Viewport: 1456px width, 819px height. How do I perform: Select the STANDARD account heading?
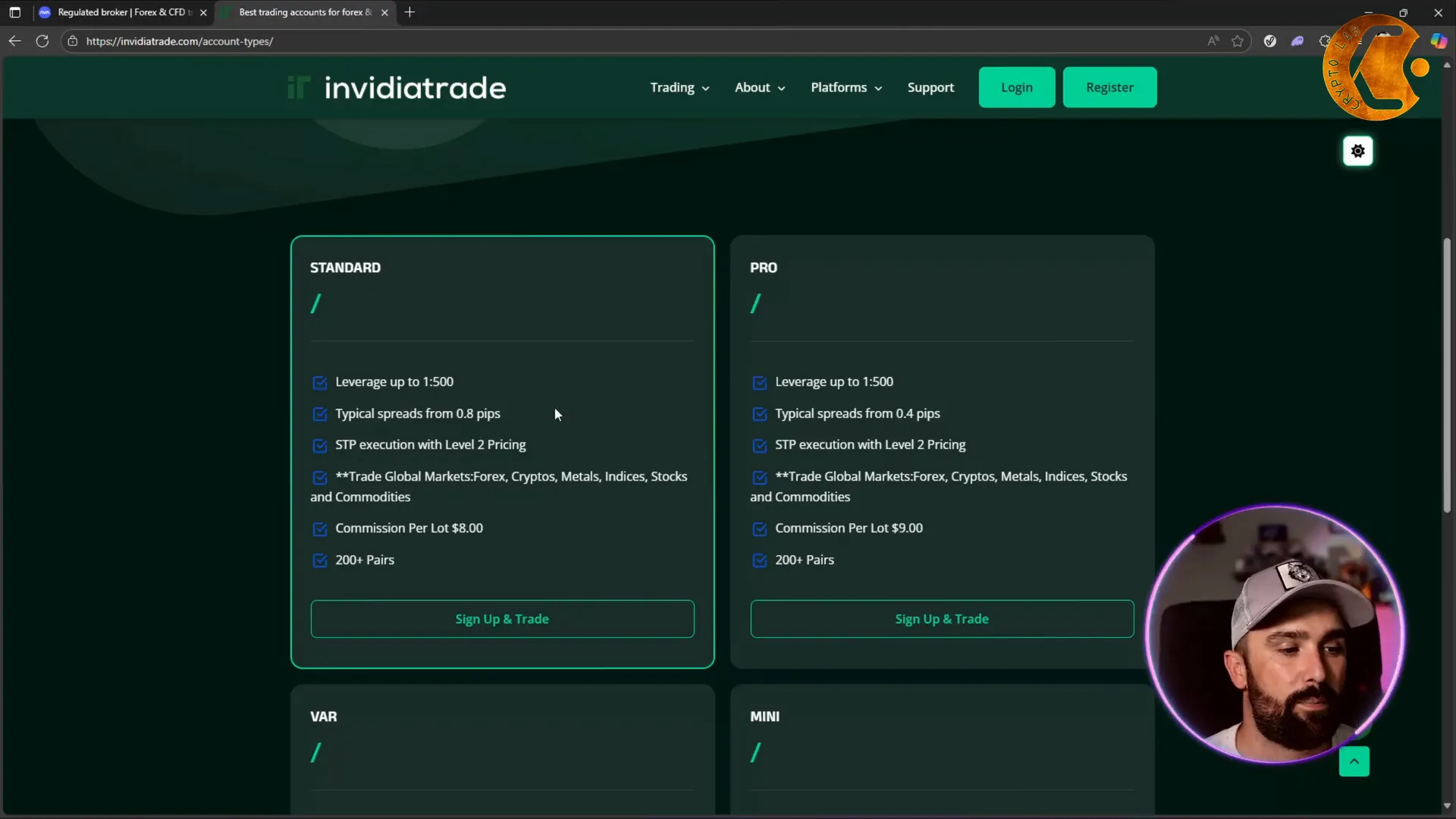click(x=345, y=268)
